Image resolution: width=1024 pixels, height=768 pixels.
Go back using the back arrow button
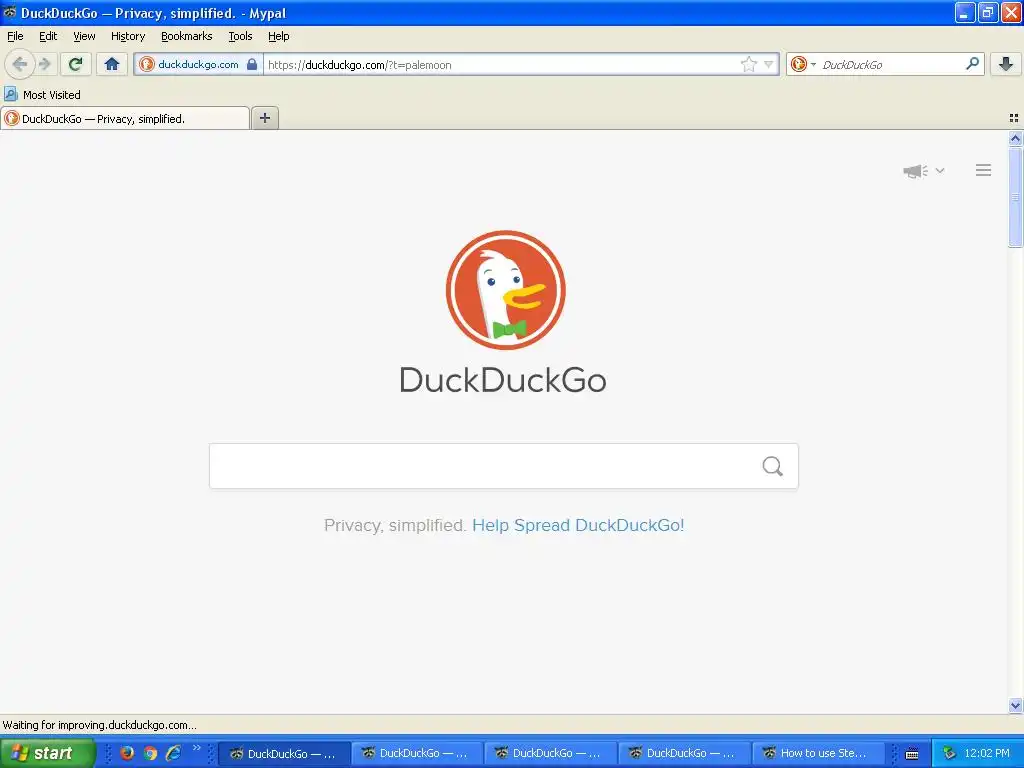point(19,64)
